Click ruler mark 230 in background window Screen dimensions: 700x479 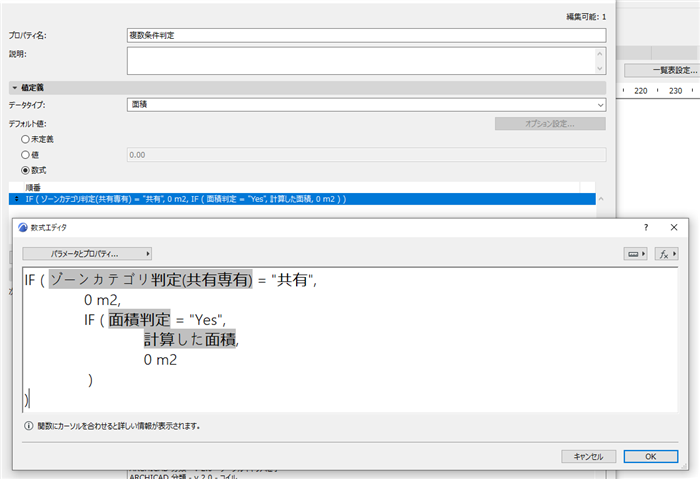click(675, 91)
